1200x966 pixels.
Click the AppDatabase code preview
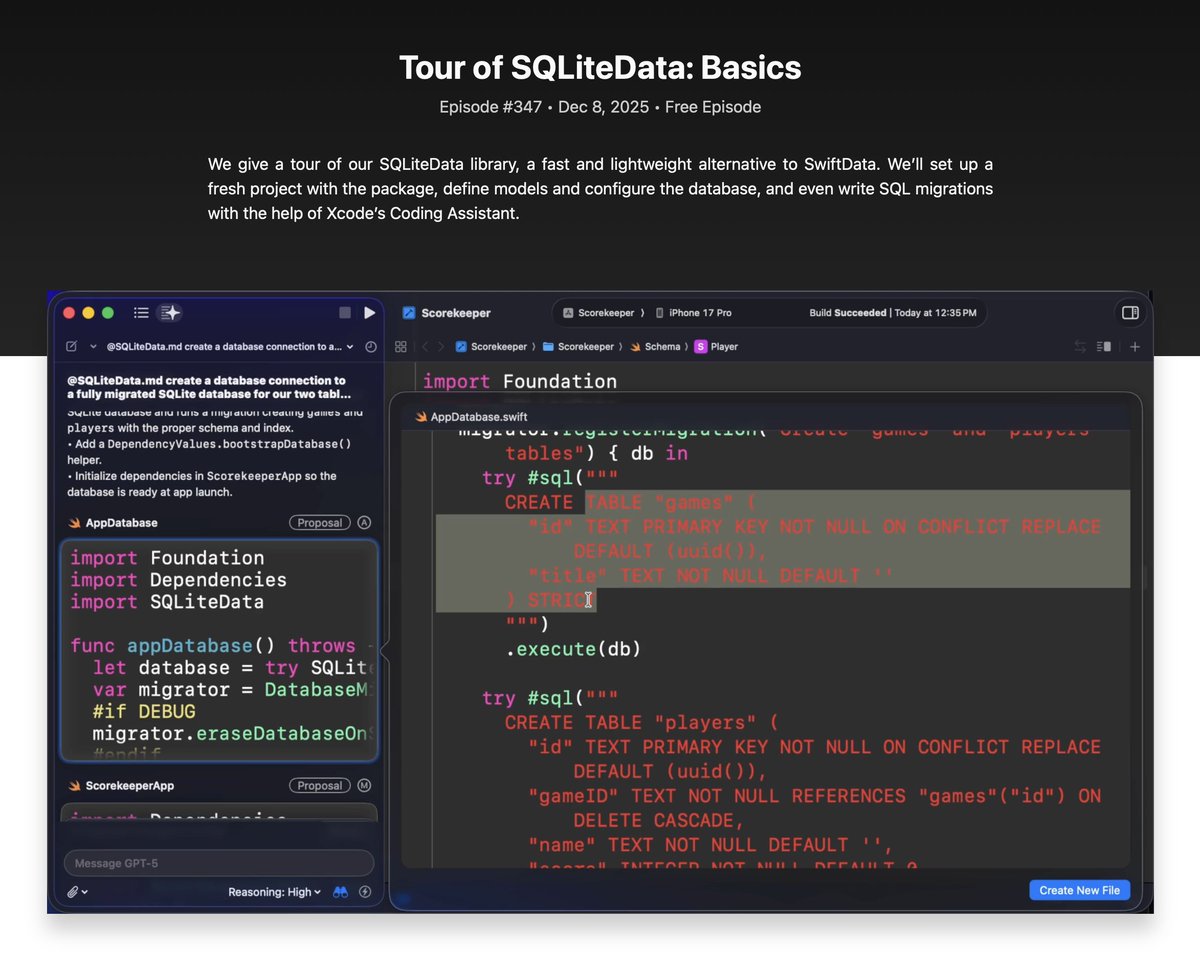(219, 651)
